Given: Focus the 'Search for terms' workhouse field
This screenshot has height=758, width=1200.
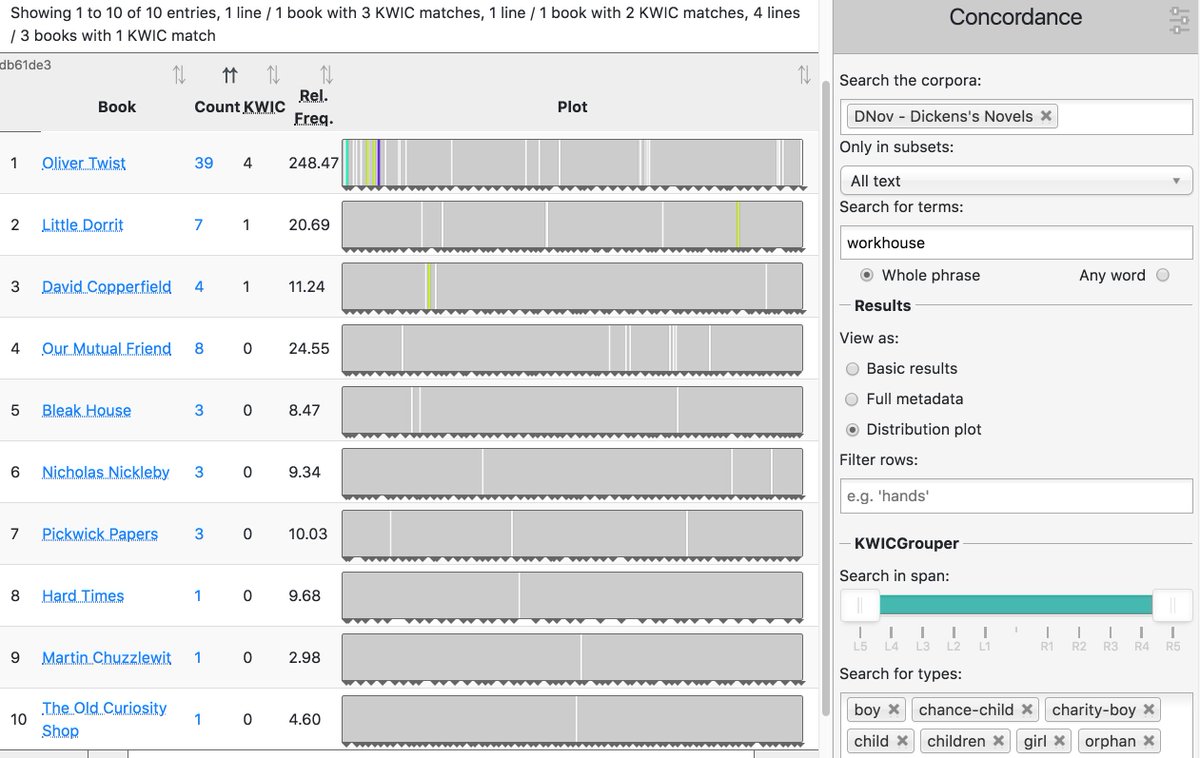Looking at the screenshot, I should (x=1016, y=243).
